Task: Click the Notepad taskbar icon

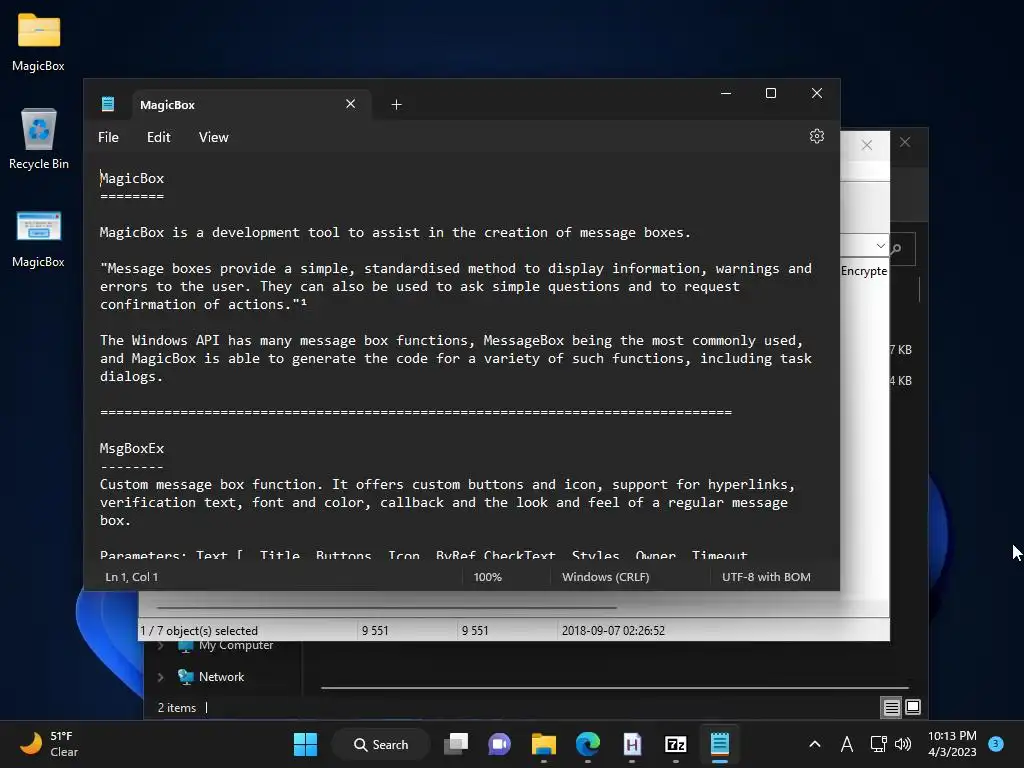Action: point(720,744)
